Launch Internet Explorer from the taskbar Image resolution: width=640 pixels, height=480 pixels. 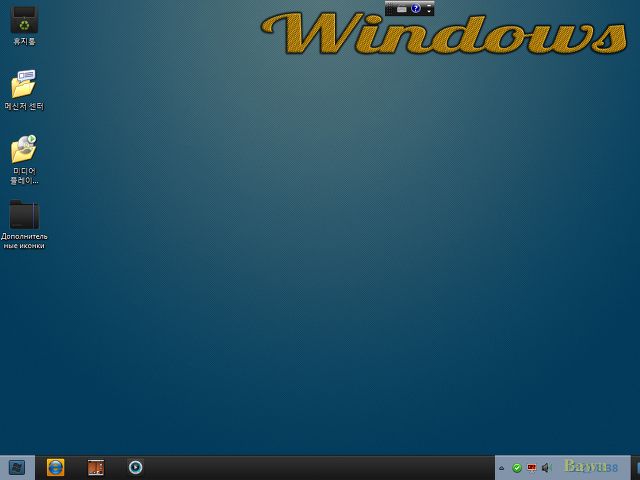(x=56, y=468)
